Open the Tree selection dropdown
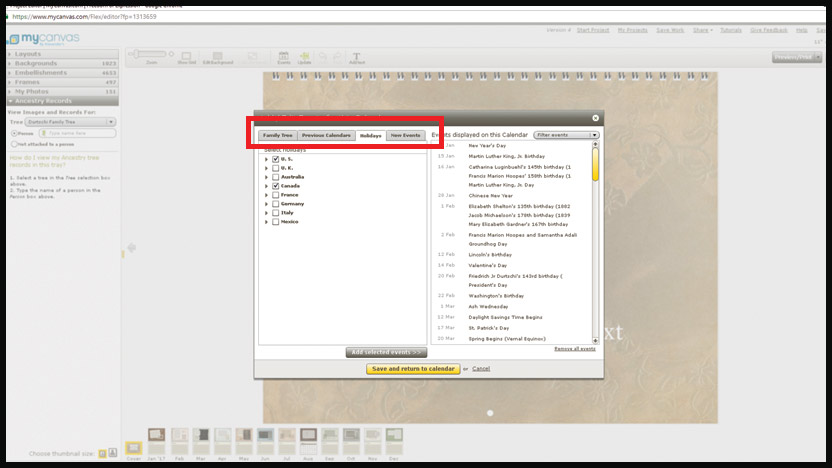The height and width of the screenshot is (468, 832). click(x=70, y=122)
